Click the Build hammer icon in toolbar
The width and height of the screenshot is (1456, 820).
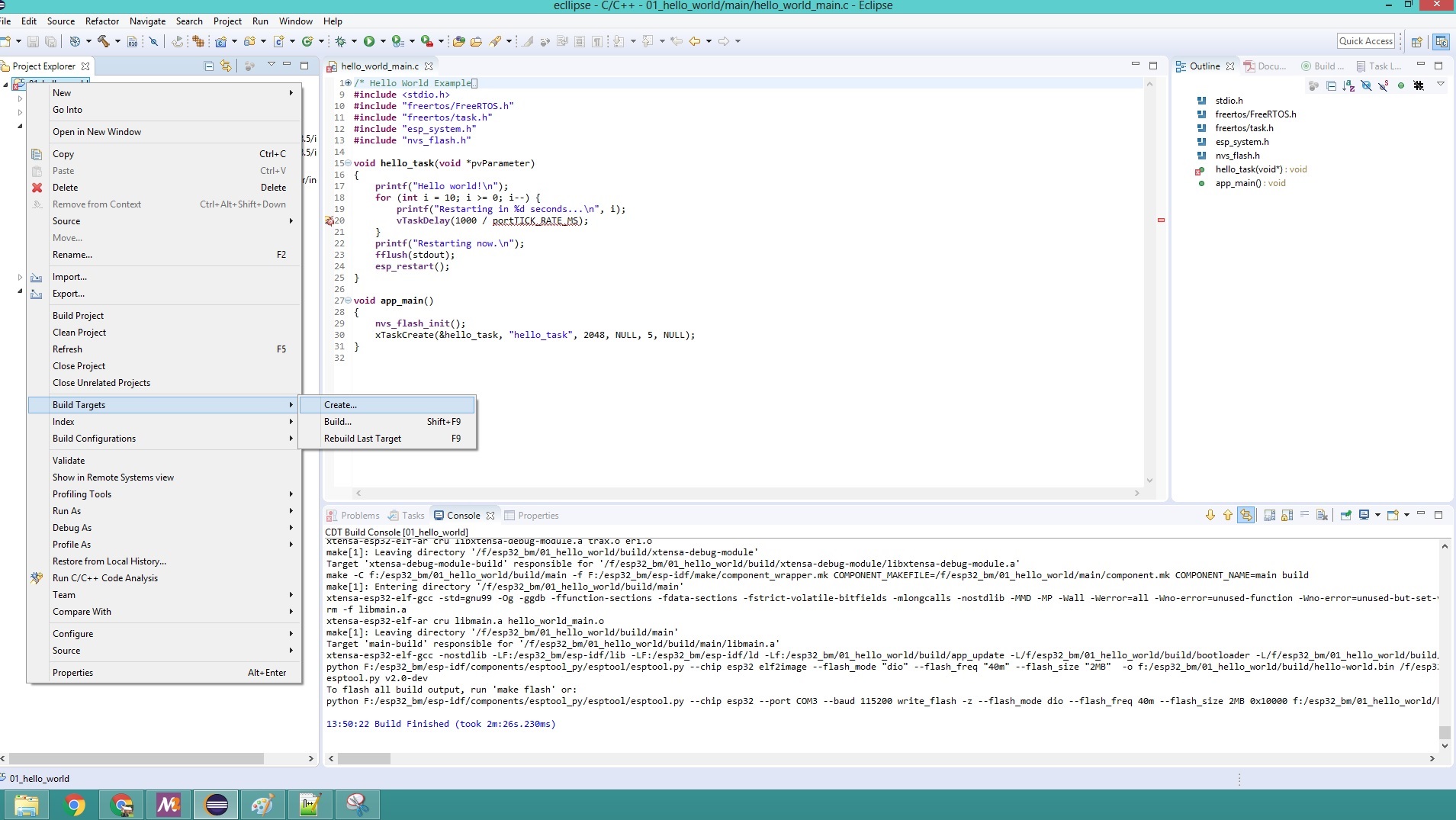point(103,41)
